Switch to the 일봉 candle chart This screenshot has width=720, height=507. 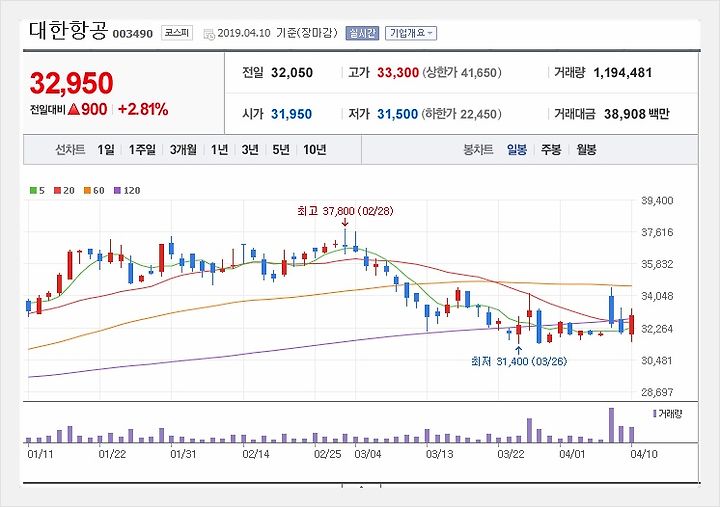click(x=517, y=150)
